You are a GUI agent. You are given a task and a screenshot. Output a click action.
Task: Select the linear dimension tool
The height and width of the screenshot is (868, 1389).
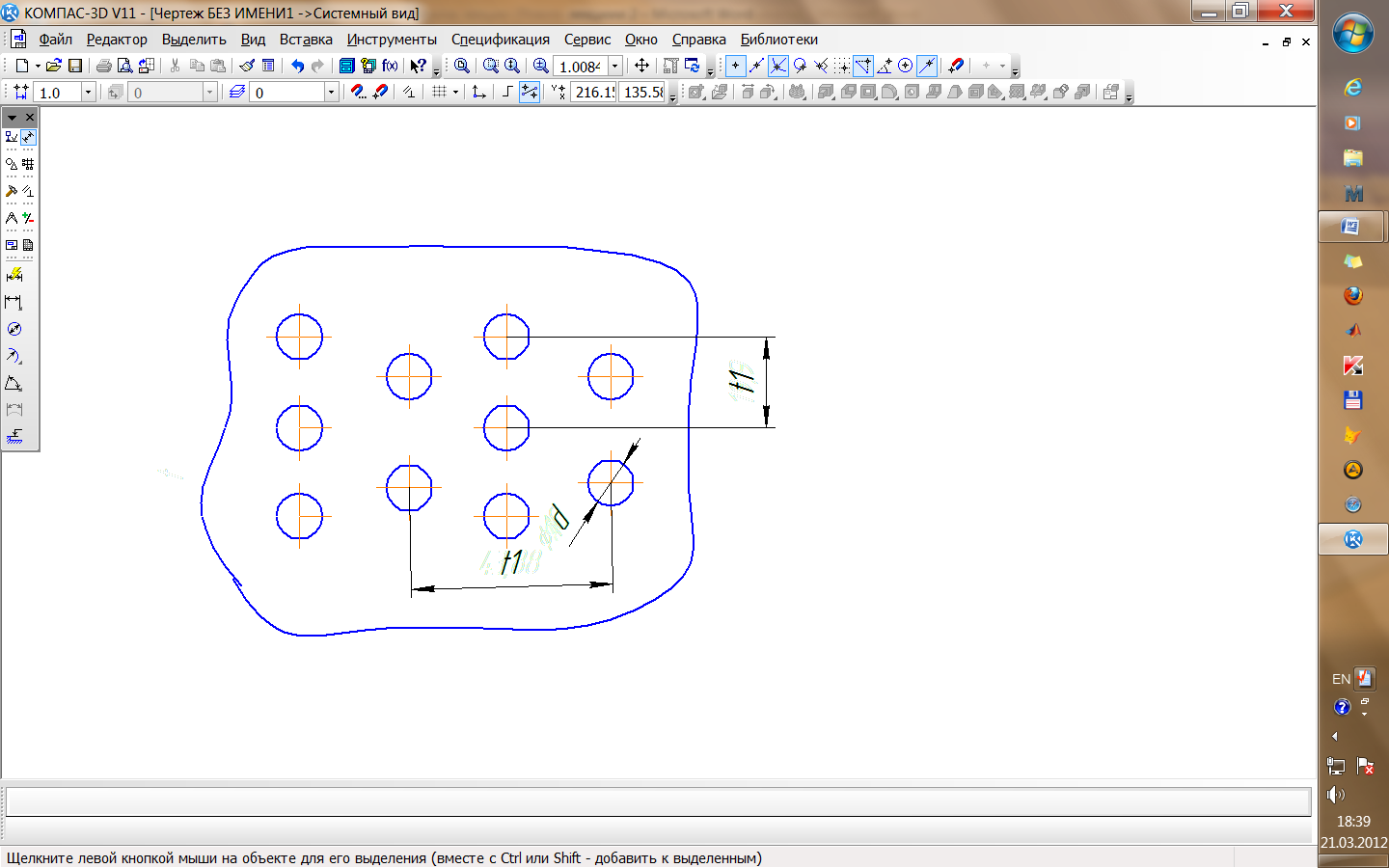[x=14, y=303]
